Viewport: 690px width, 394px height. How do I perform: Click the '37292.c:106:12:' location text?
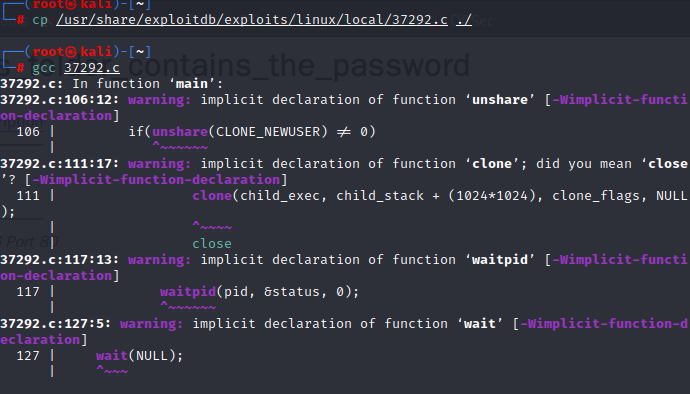(60, 100)
